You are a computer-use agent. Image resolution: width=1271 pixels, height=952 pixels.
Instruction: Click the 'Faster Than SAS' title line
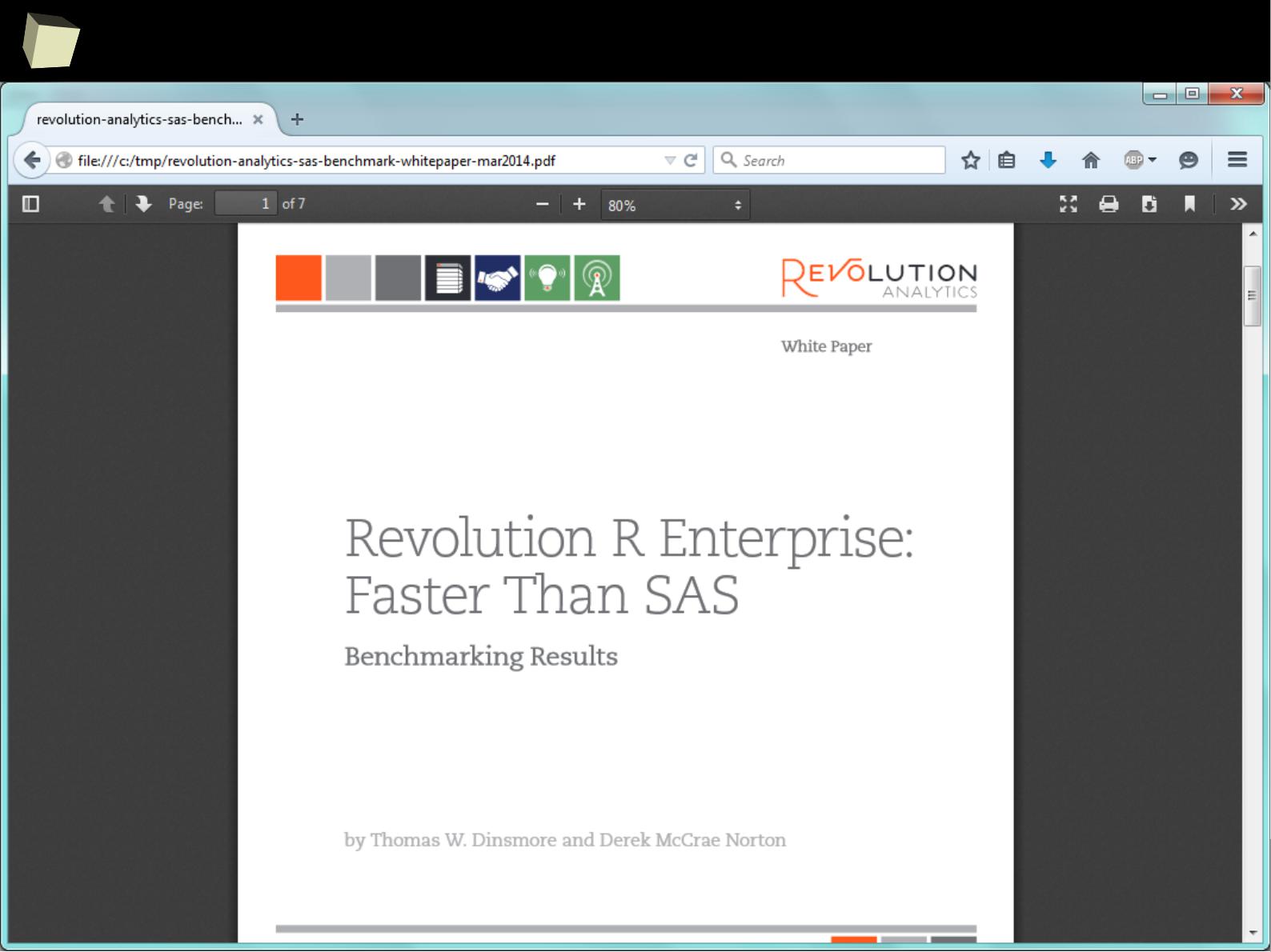[x=542, y=595]
